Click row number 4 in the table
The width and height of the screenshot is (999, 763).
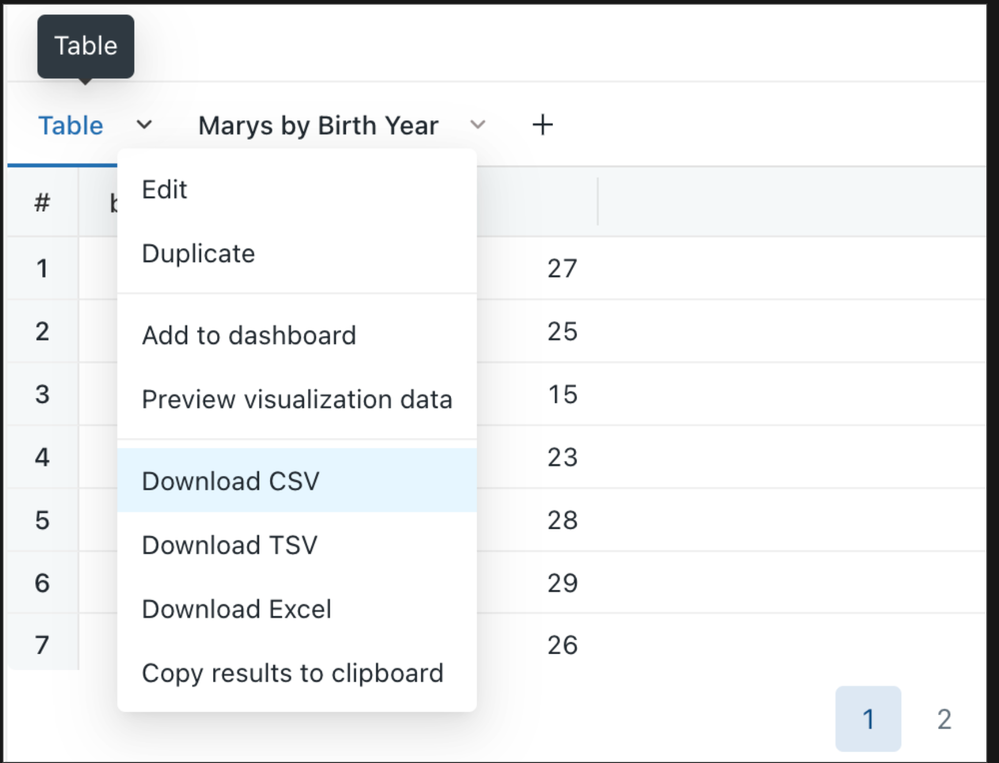tap(42, 457)
